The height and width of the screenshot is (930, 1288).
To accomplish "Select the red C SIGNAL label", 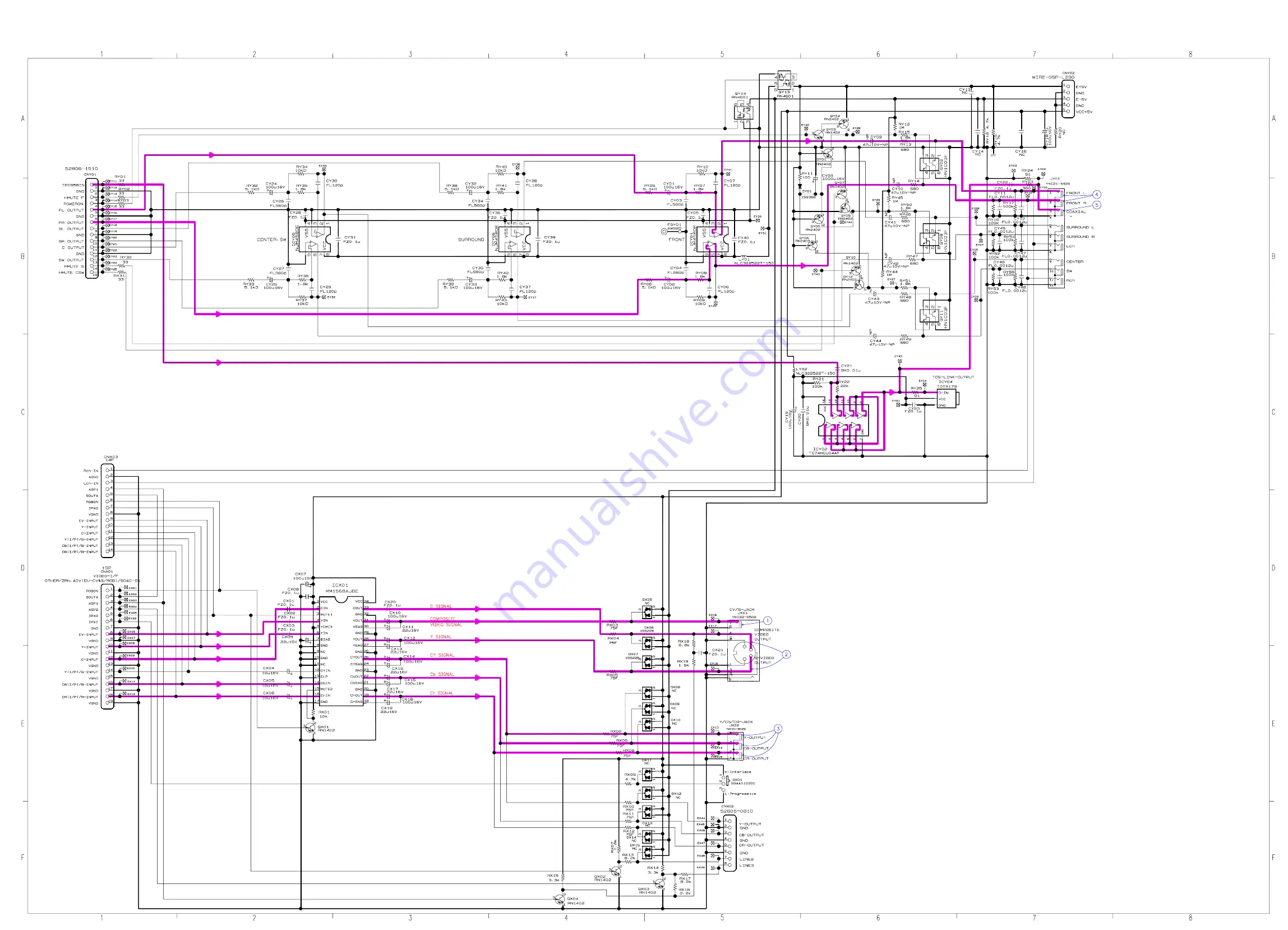I will [440, 606].
